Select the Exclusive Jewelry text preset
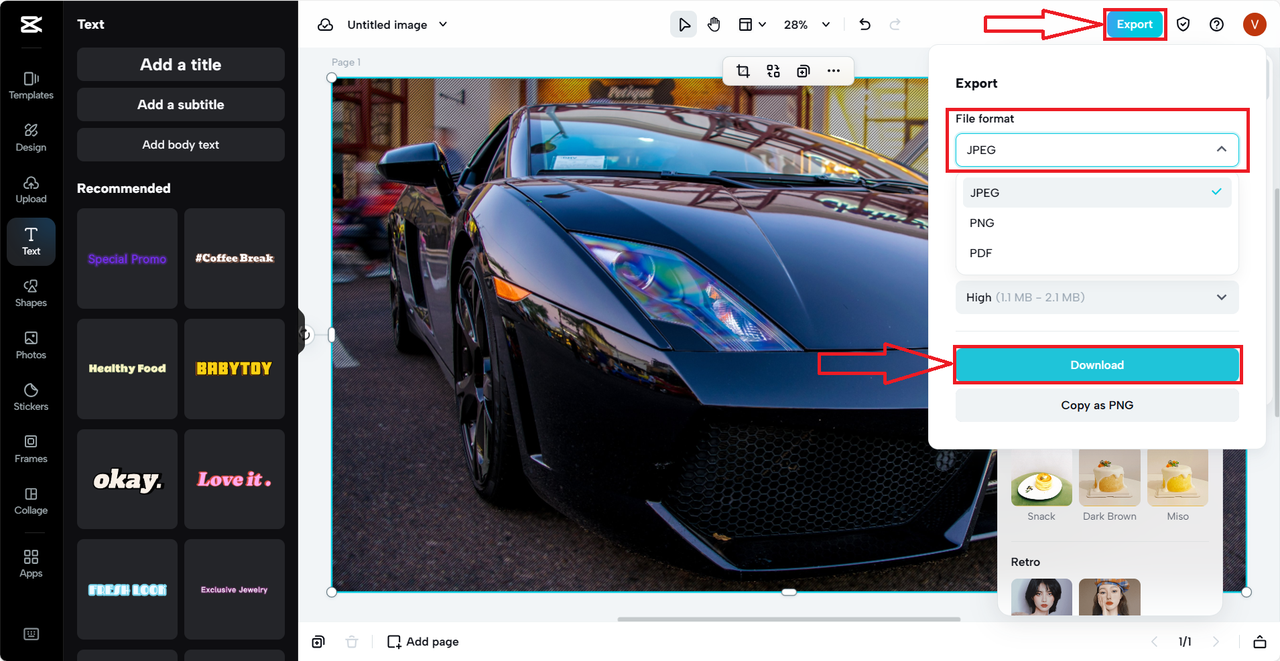This screenshot has width=1280, height=661. (234, 590)
